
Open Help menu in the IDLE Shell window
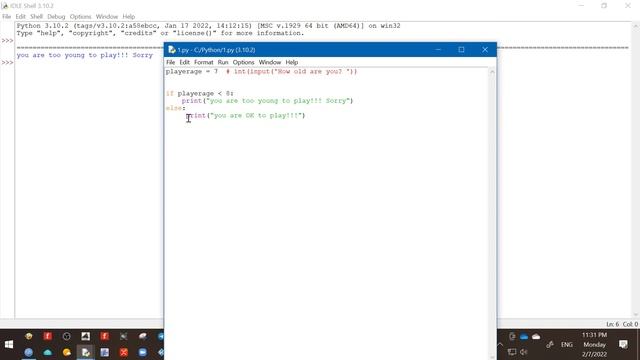tap(129, 17)
